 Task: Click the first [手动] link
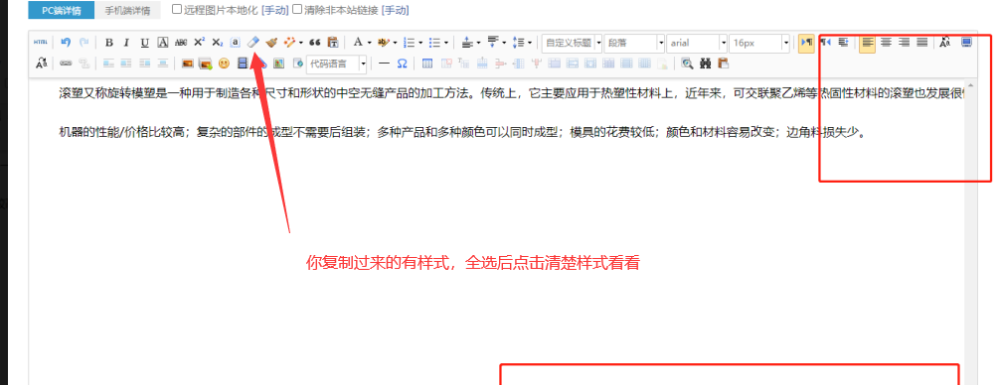tap(275, 10)
